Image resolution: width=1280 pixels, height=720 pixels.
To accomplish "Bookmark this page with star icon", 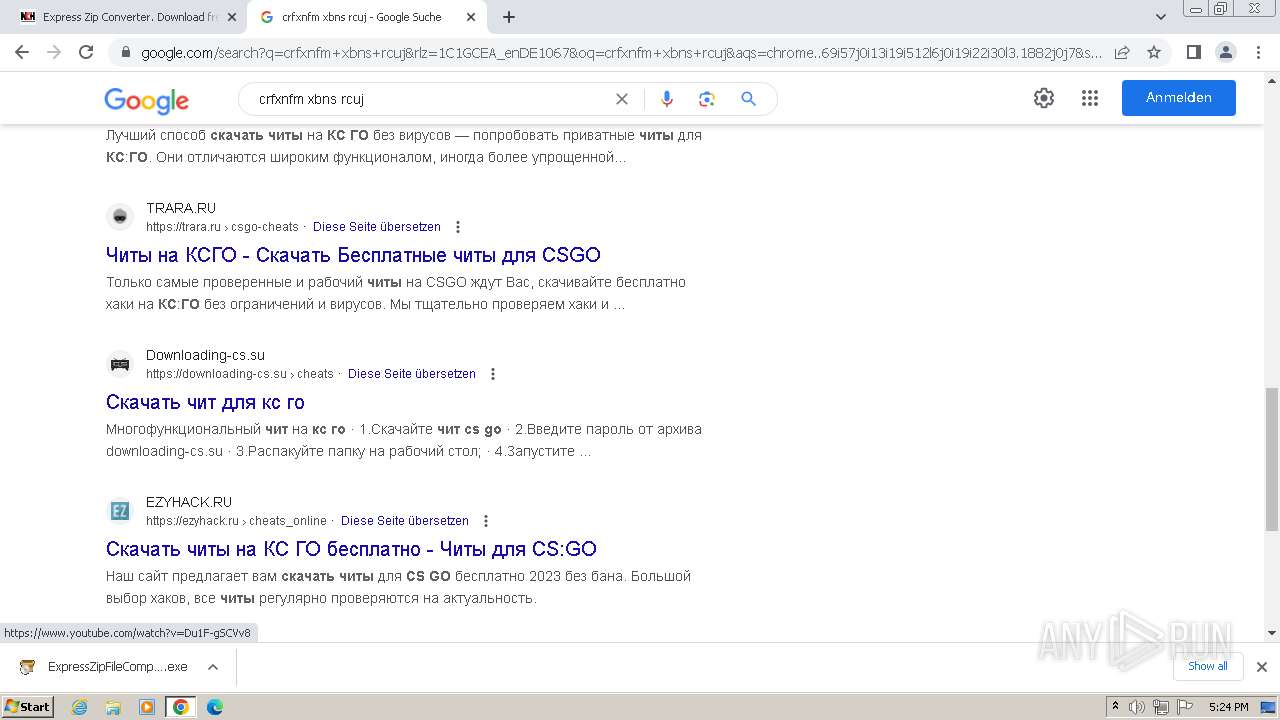I will (x=1154, y=52).
